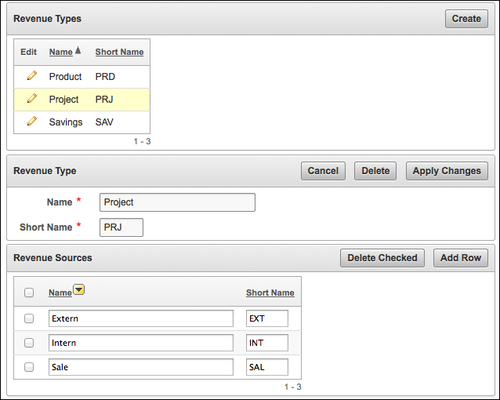This screenshot has width=500, height=400.
Task: Click Delete Checked button
Action: (x=382, y=258)
